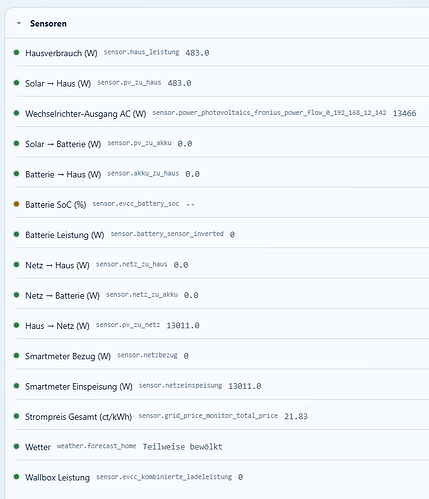Select the Wechselrichter-Ausgang AC (W) label
Image resolution: width=429 pixels, height=499 pixels.
coord(86,114)
